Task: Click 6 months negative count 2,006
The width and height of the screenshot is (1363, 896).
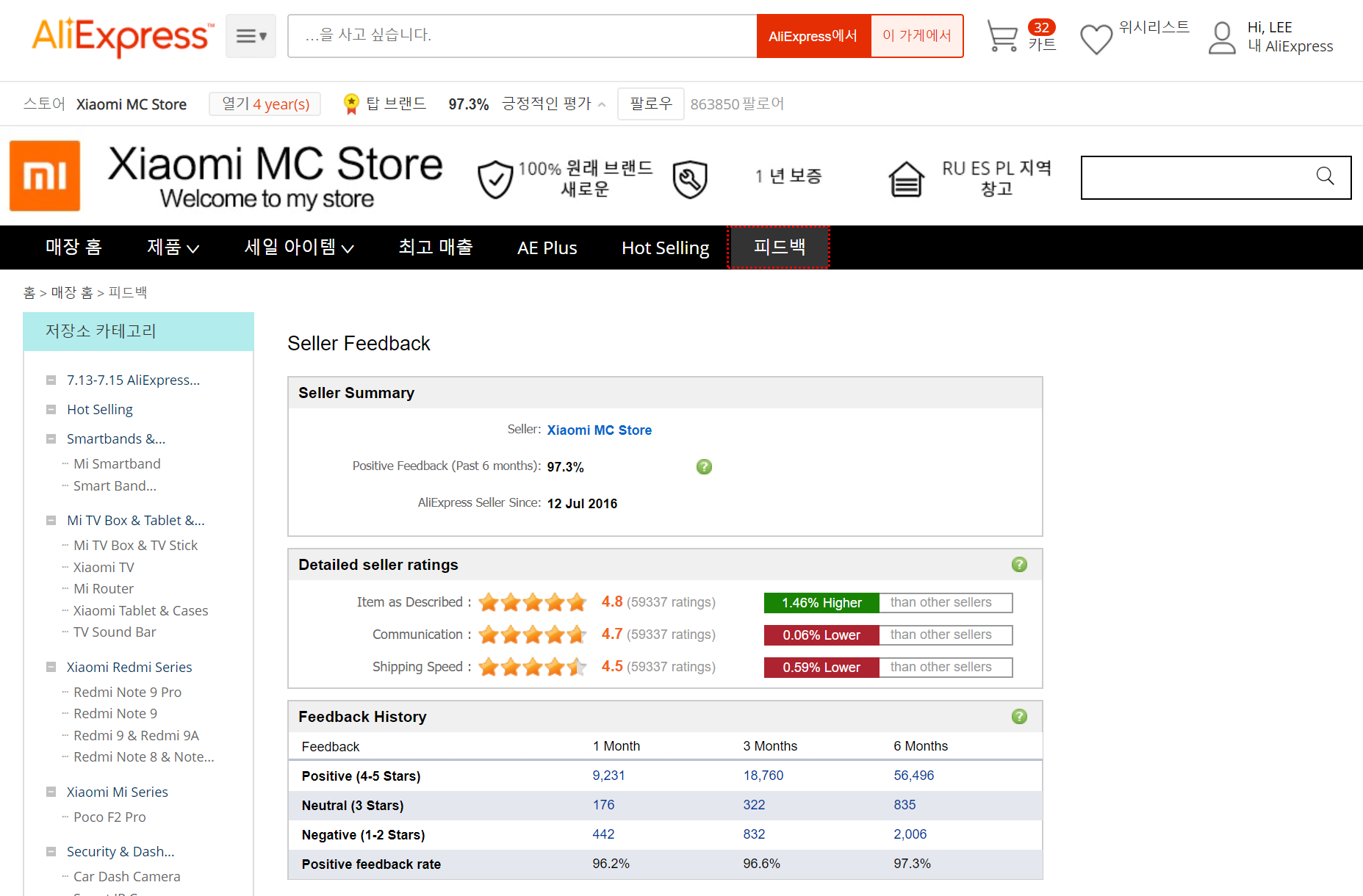Action: pos(910,834)
